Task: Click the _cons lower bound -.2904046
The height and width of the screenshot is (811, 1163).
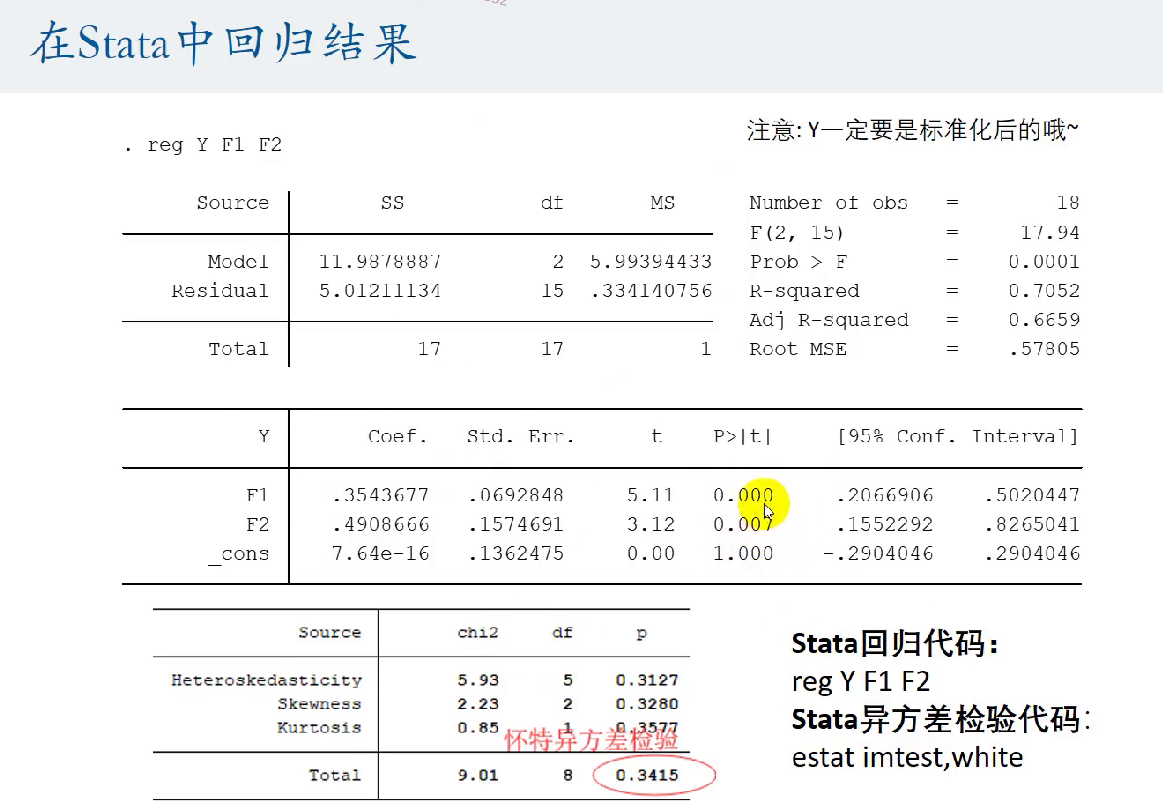Action: (x=878, y=554)
